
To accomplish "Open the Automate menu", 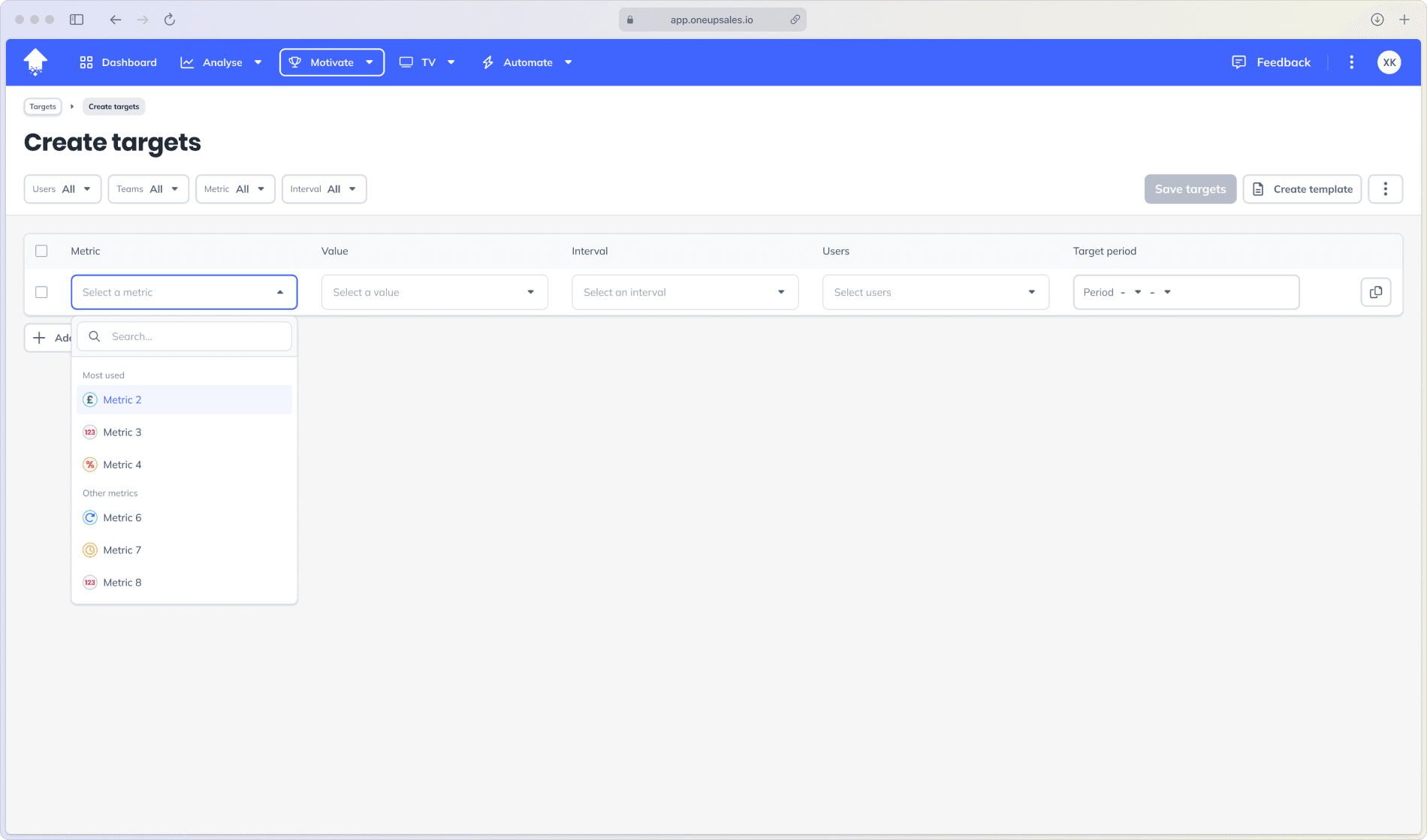I will click(x=526, y=62).
